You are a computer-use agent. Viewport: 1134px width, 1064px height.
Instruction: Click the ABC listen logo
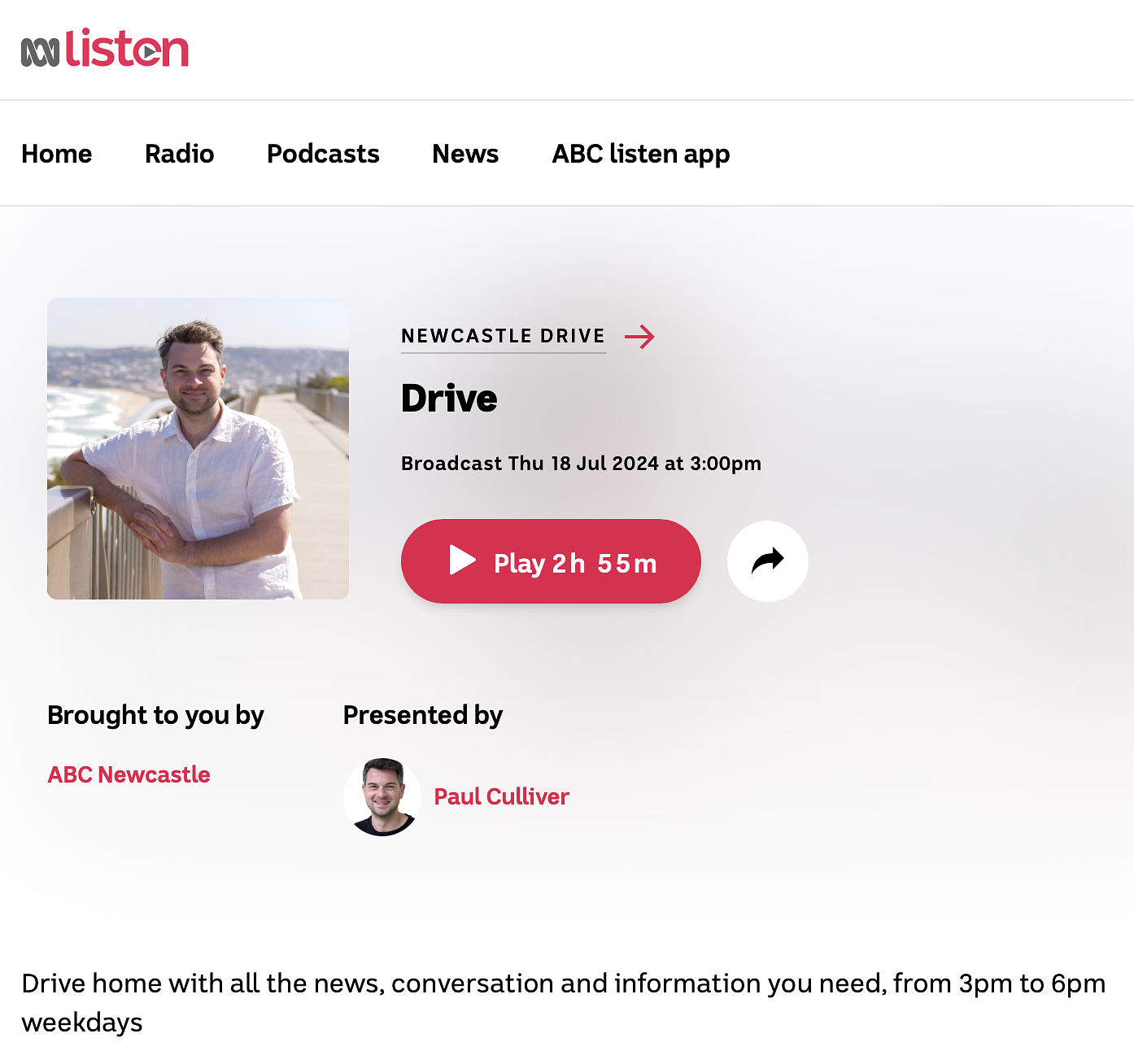pyautogui.click(x=105, y=49)
